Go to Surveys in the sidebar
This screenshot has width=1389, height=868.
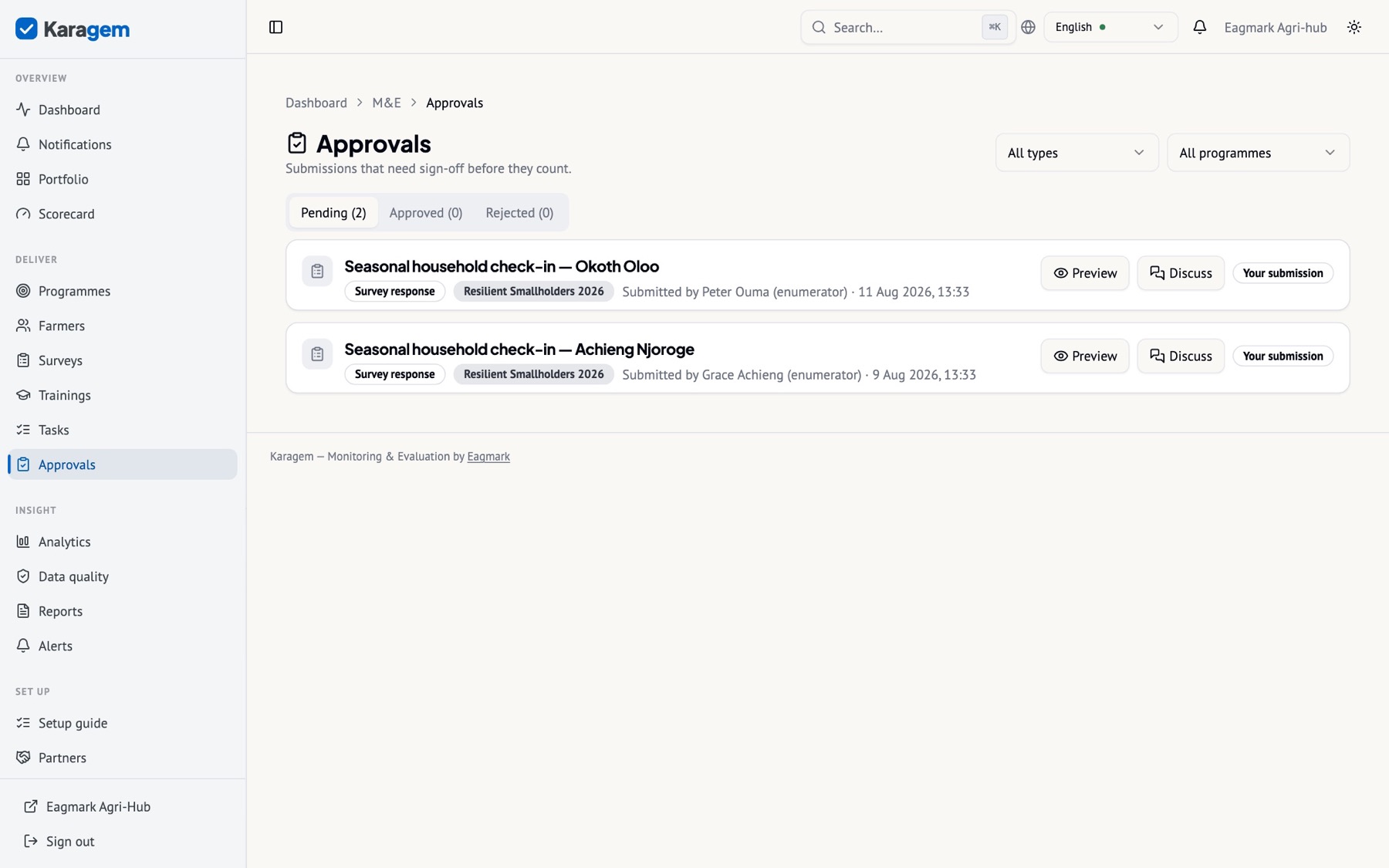(x=123, y=360)
